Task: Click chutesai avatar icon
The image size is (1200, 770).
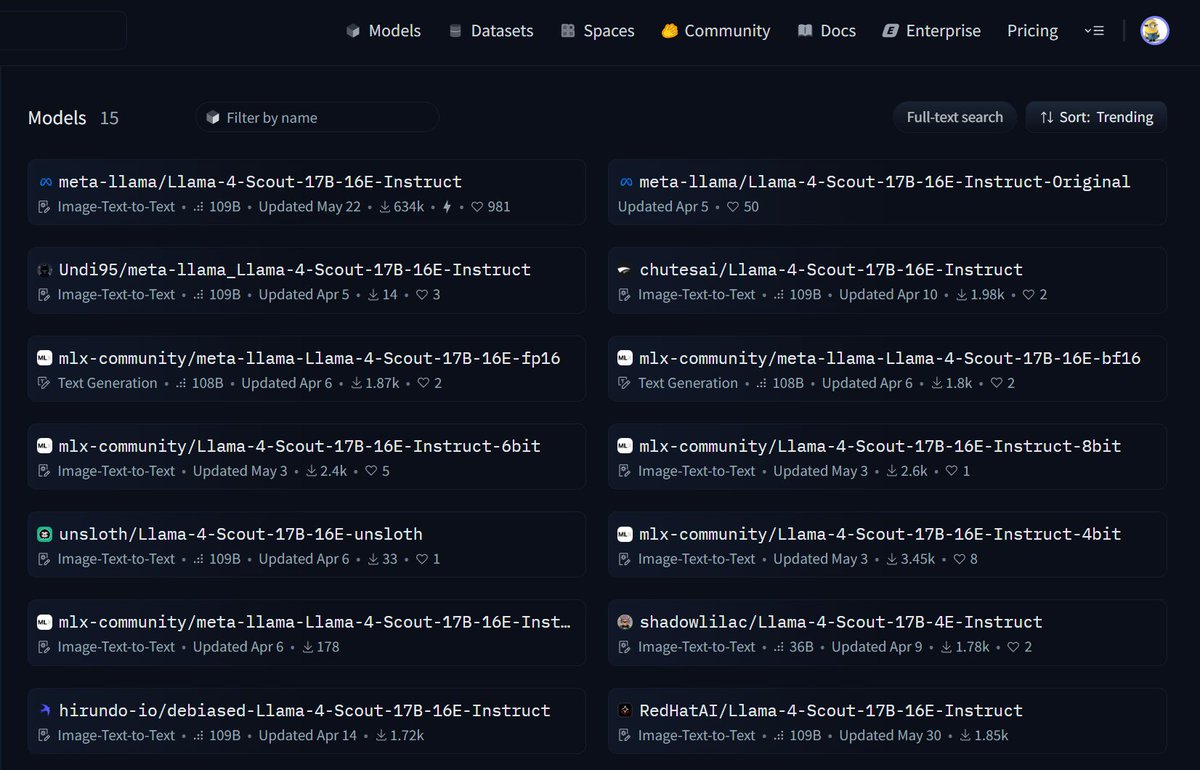Action: [625, 270]
